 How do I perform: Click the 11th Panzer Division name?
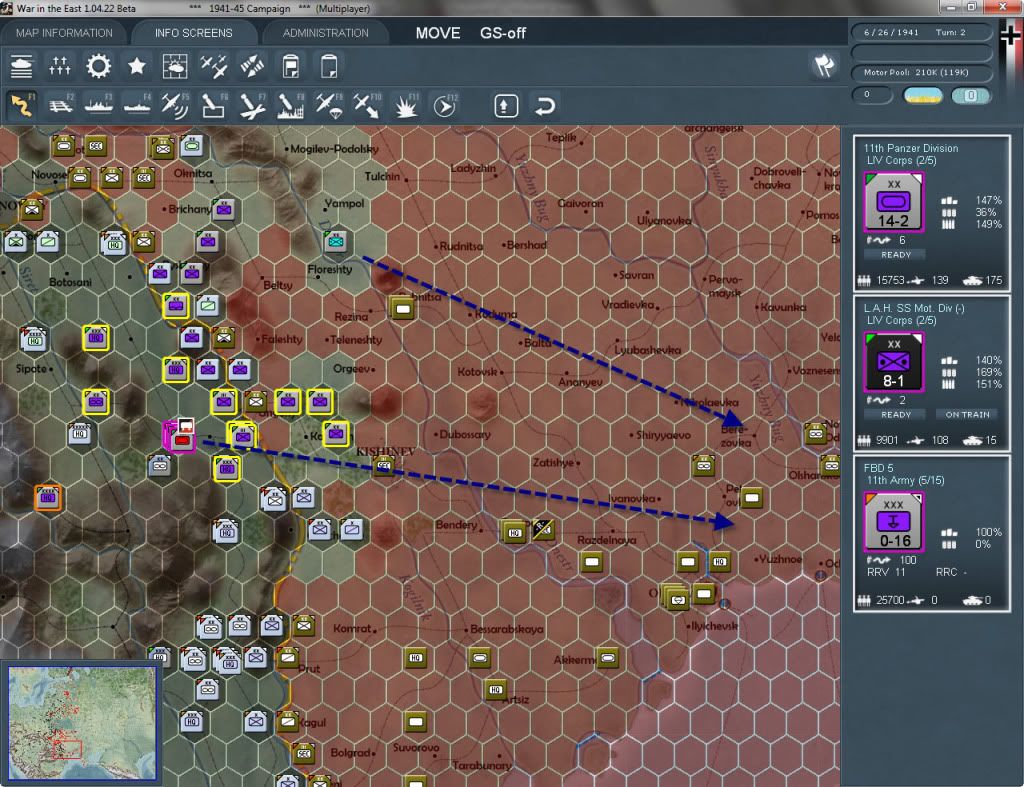(911, 148)
